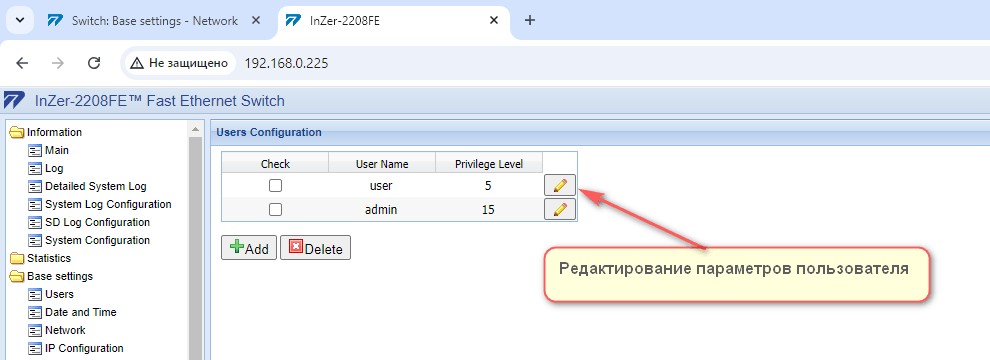Open Detailed System Log page
The image size is (990, 360).
tap(95, 186)
